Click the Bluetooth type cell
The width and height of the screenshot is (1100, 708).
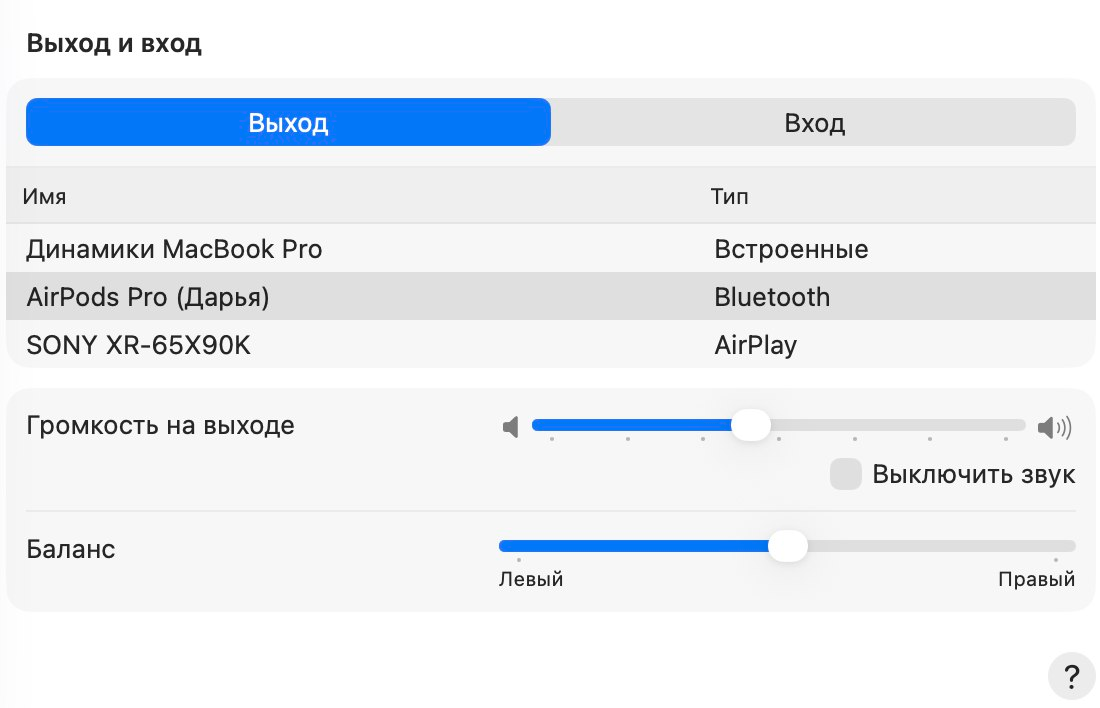(x=772, y=297)
